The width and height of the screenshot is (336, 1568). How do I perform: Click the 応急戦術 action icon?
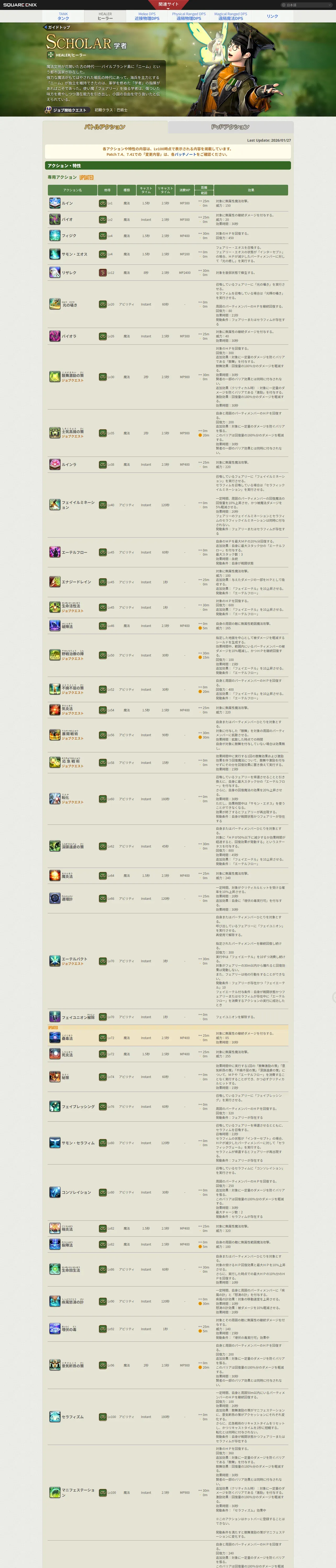tap(55, 762)
